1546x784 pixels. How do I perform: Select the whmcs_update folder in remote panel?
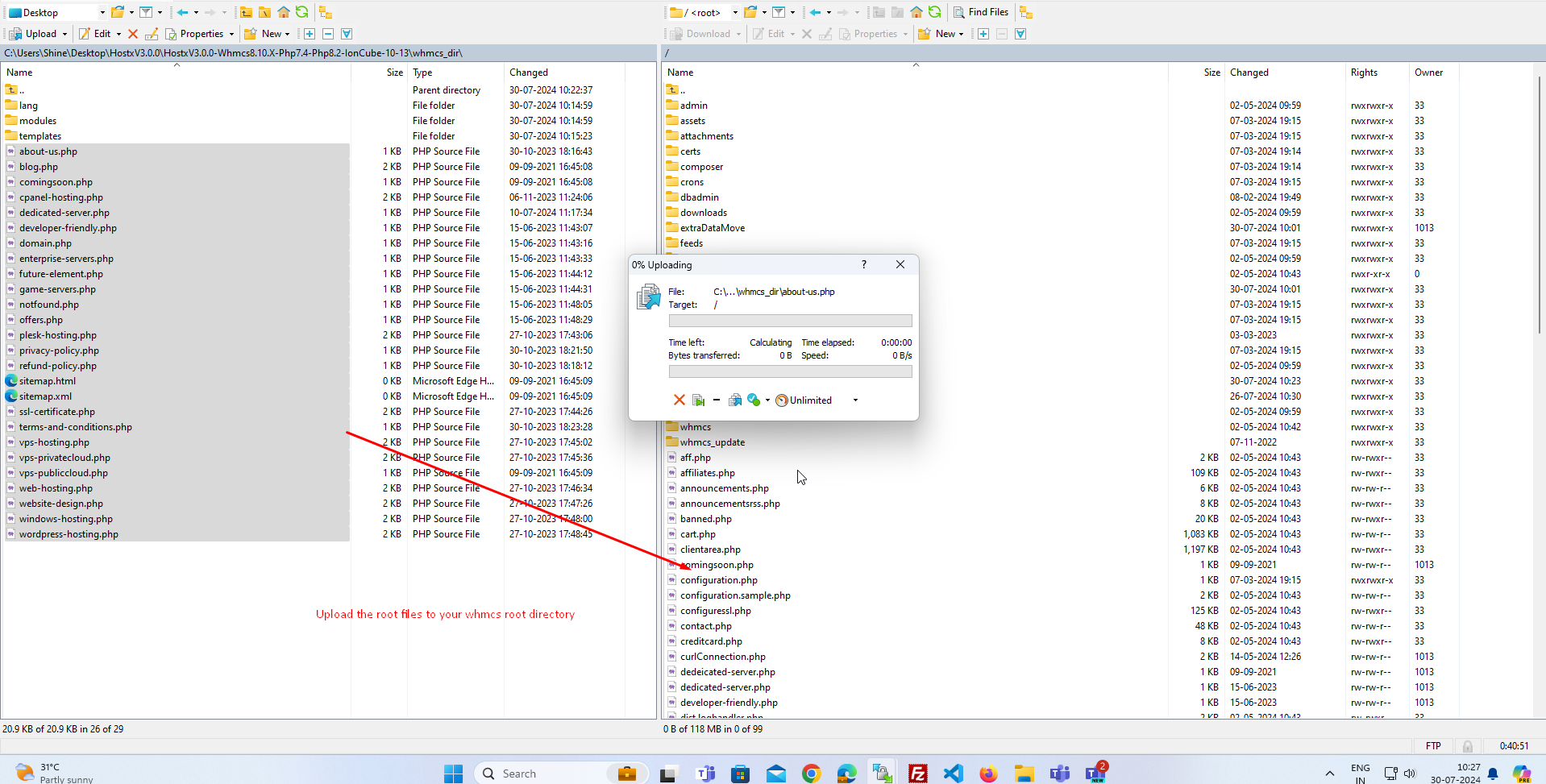click(x=712, y=442)
